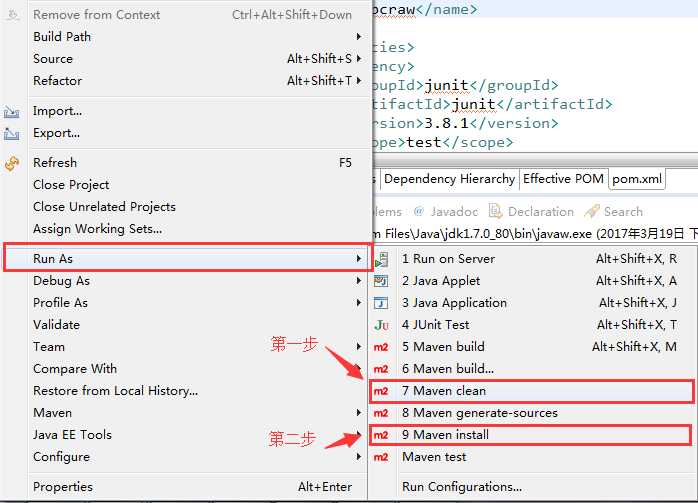Click the m2 icon beside Maven install

coord(381,435)
